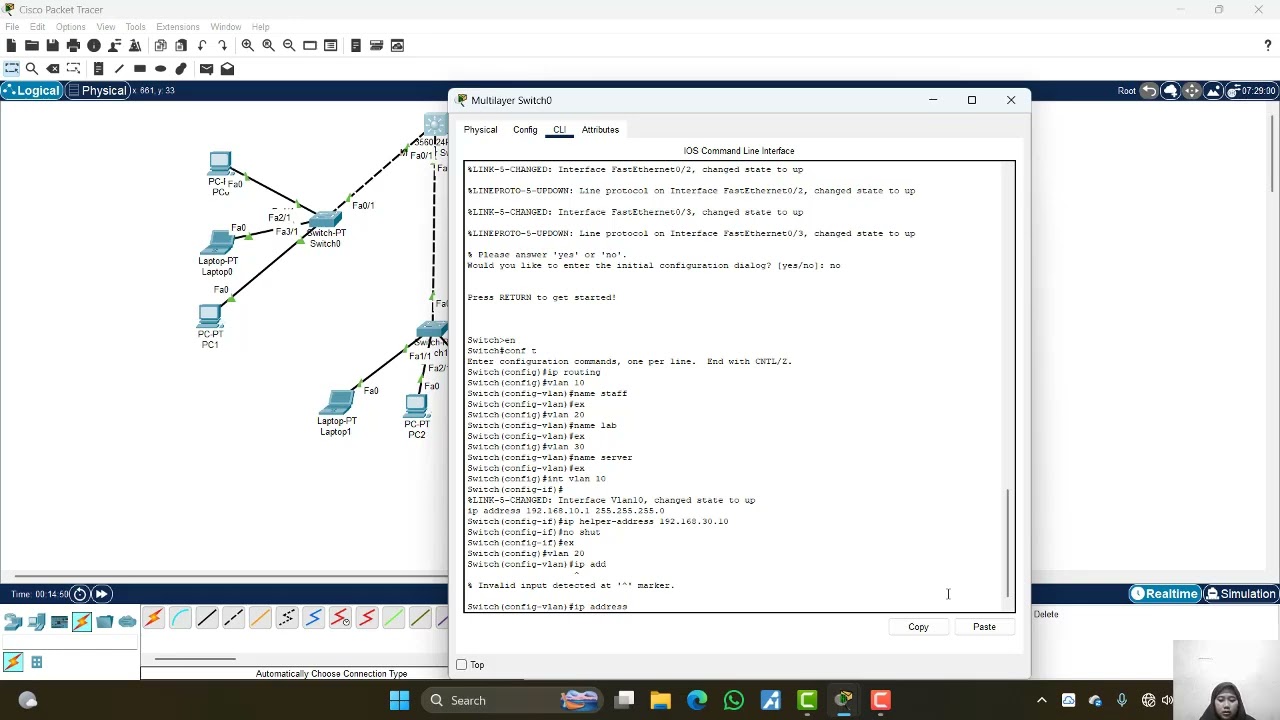Open the Window menu

point(225,27)
